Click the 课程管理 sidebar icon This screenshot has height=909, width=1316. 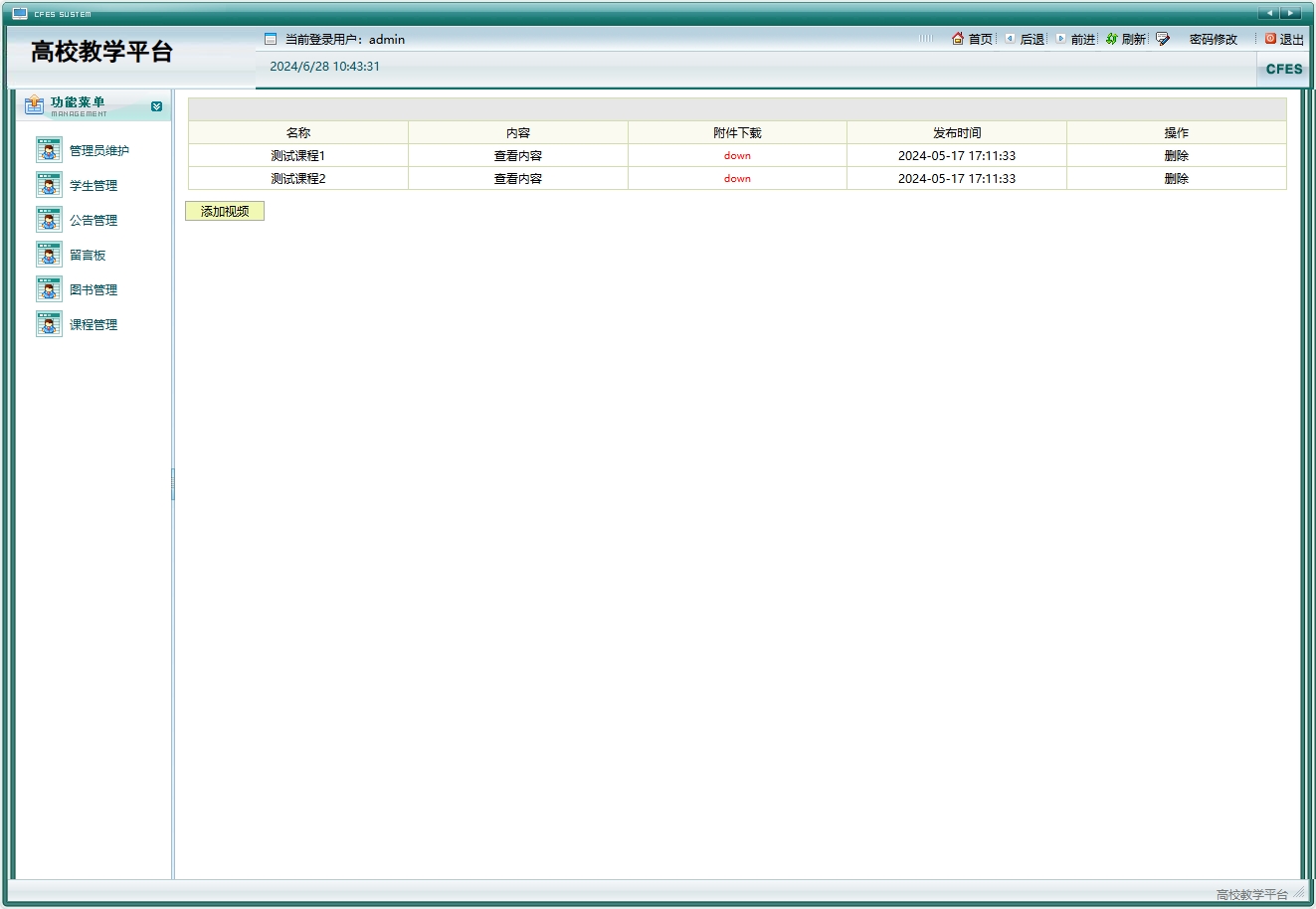point(49,324)
